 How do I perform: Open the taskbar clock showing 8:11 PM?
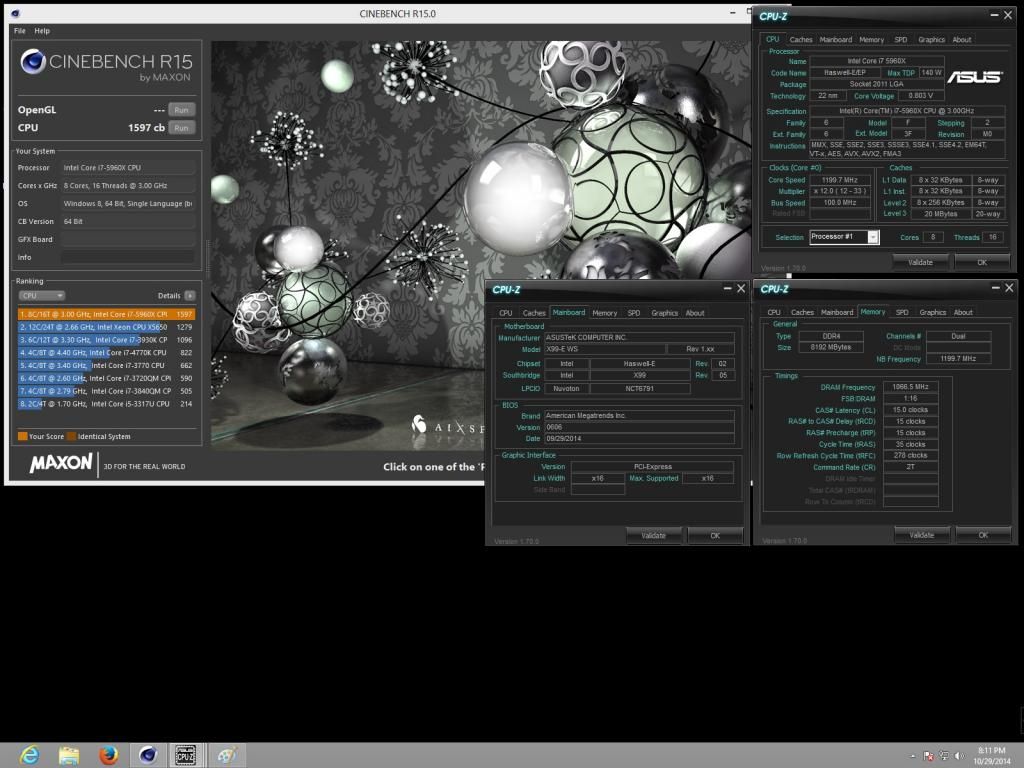(991, 756)
